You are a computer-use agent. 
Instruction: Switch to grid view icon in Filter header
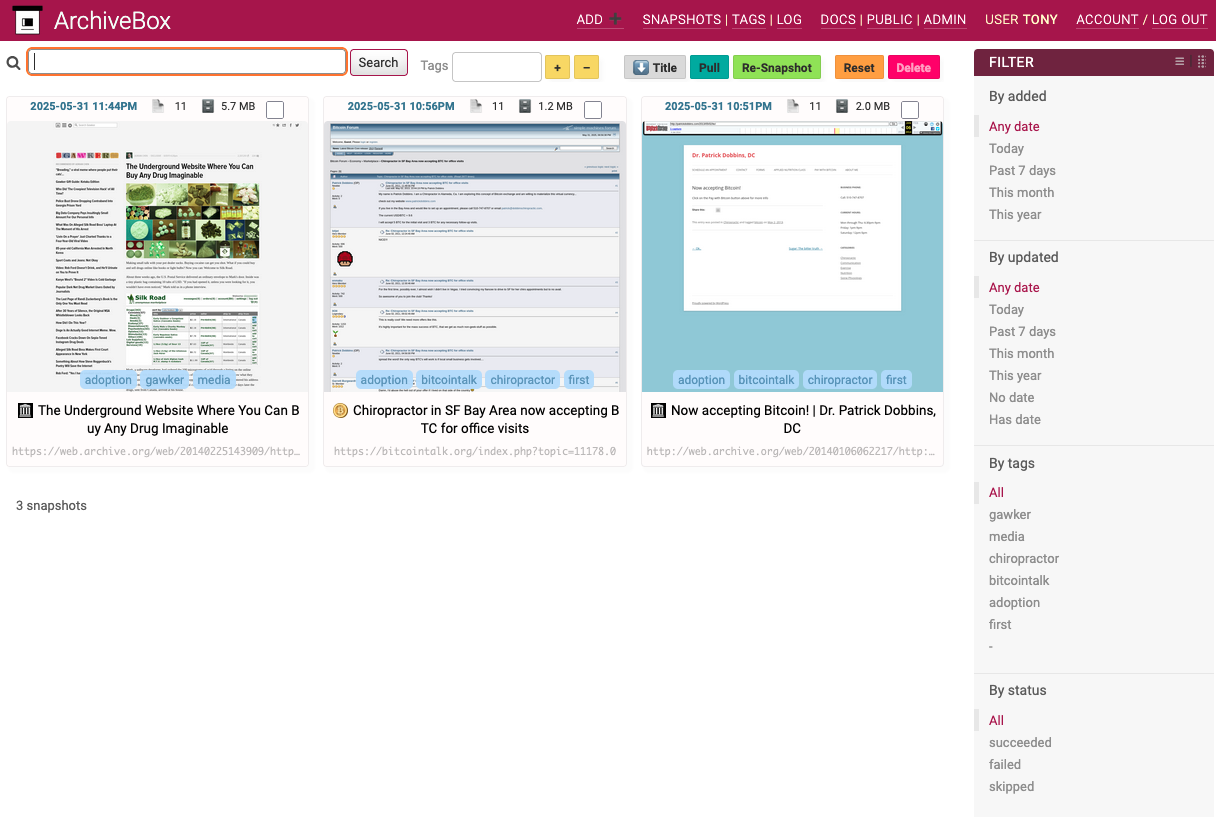[1202, 62]
